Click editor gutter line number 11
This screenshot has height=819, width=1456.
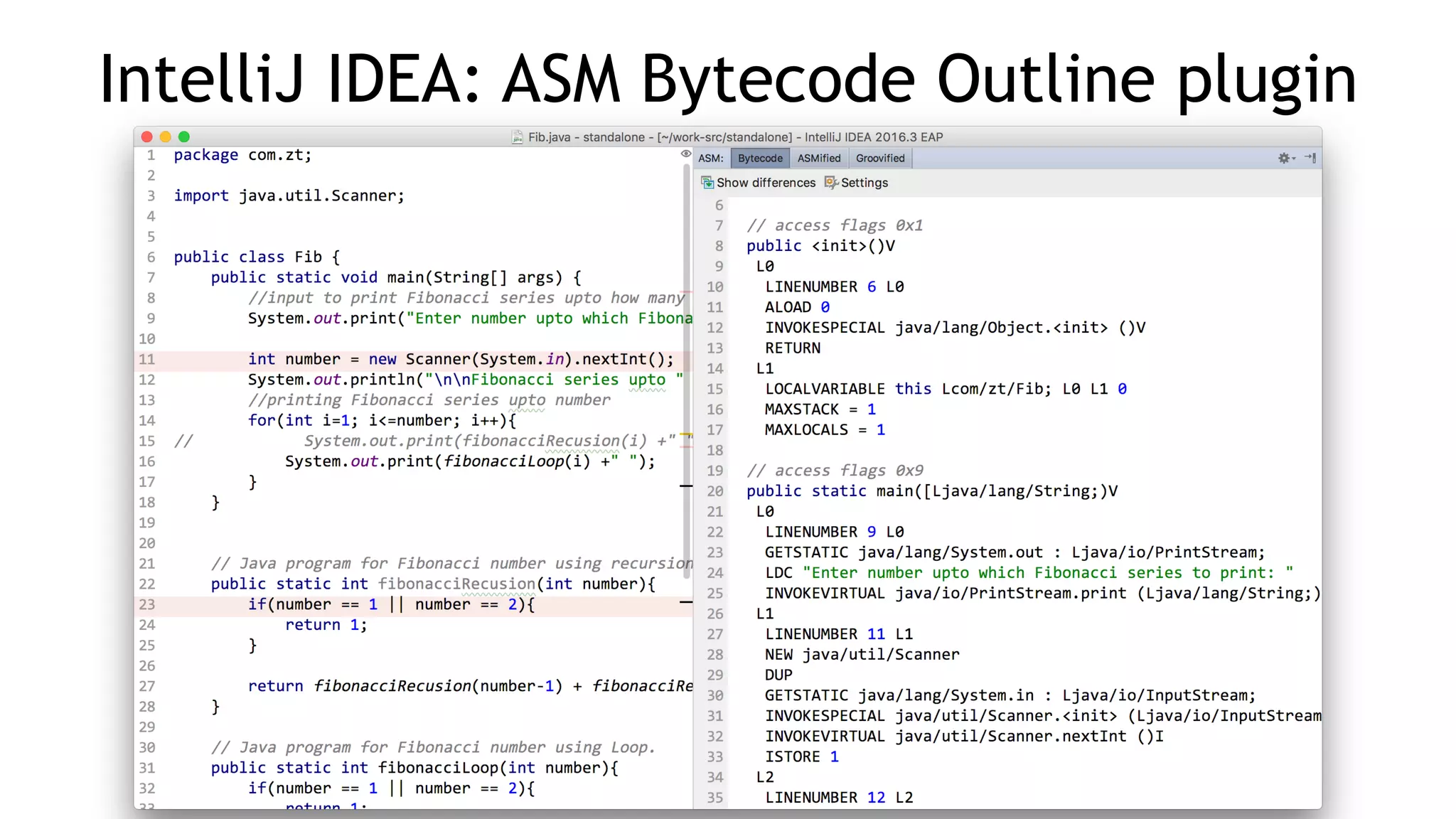(x=146, y=359)
